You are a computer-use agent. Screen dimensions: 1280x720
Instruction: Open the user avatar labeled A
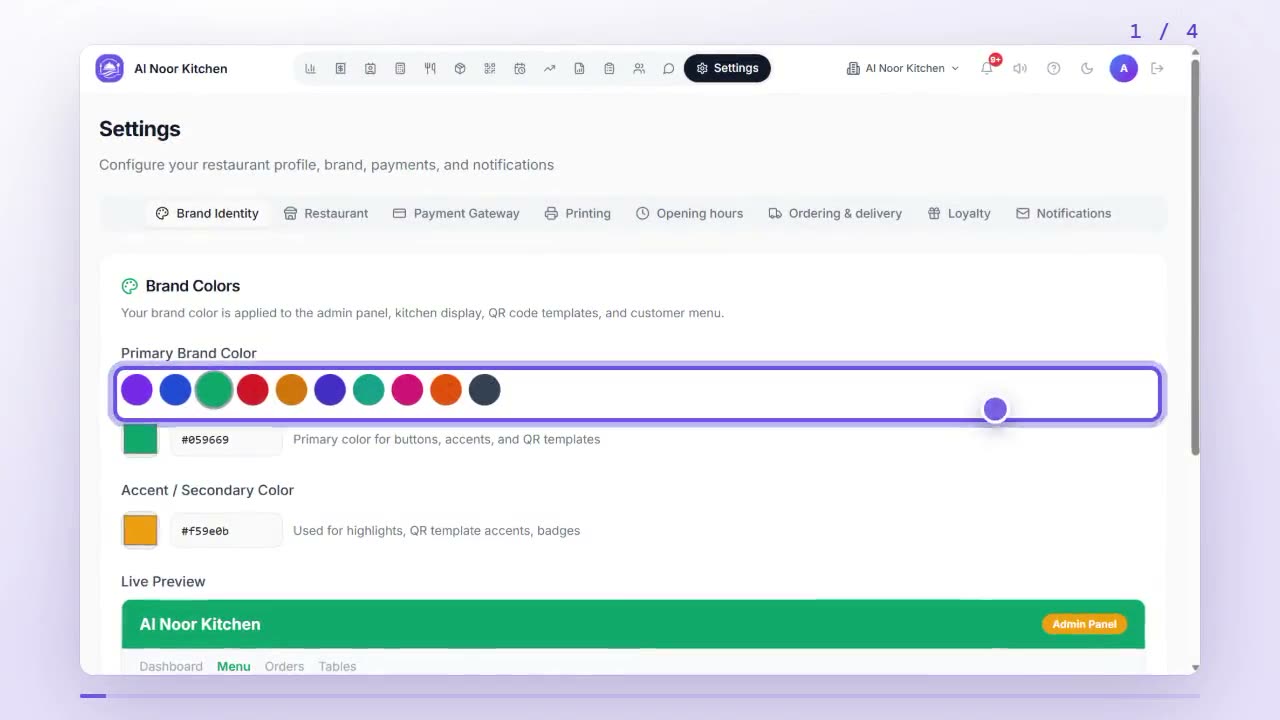(x=1123, y=69)
